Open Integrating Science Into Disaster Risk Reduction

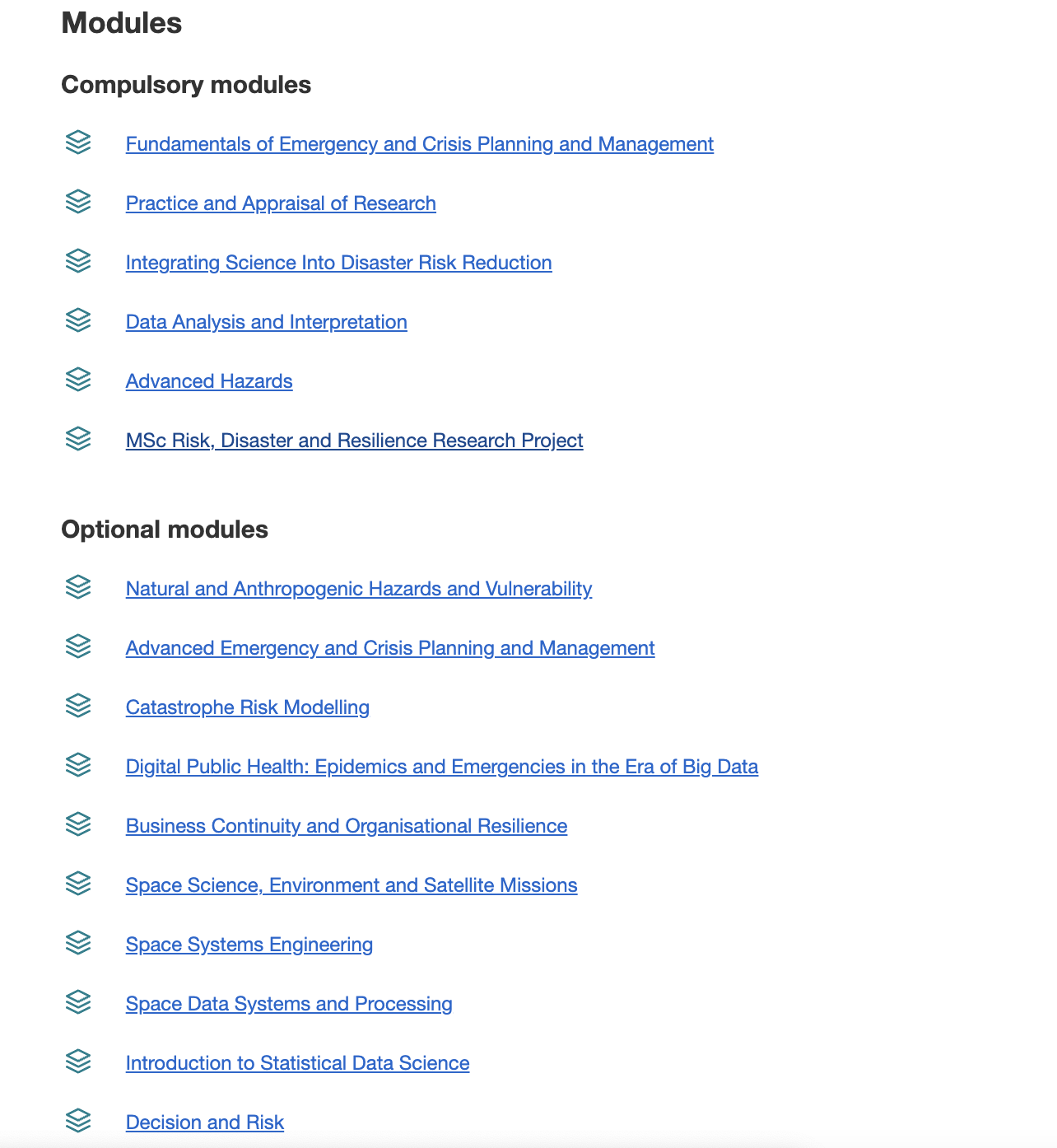point(339,263)
